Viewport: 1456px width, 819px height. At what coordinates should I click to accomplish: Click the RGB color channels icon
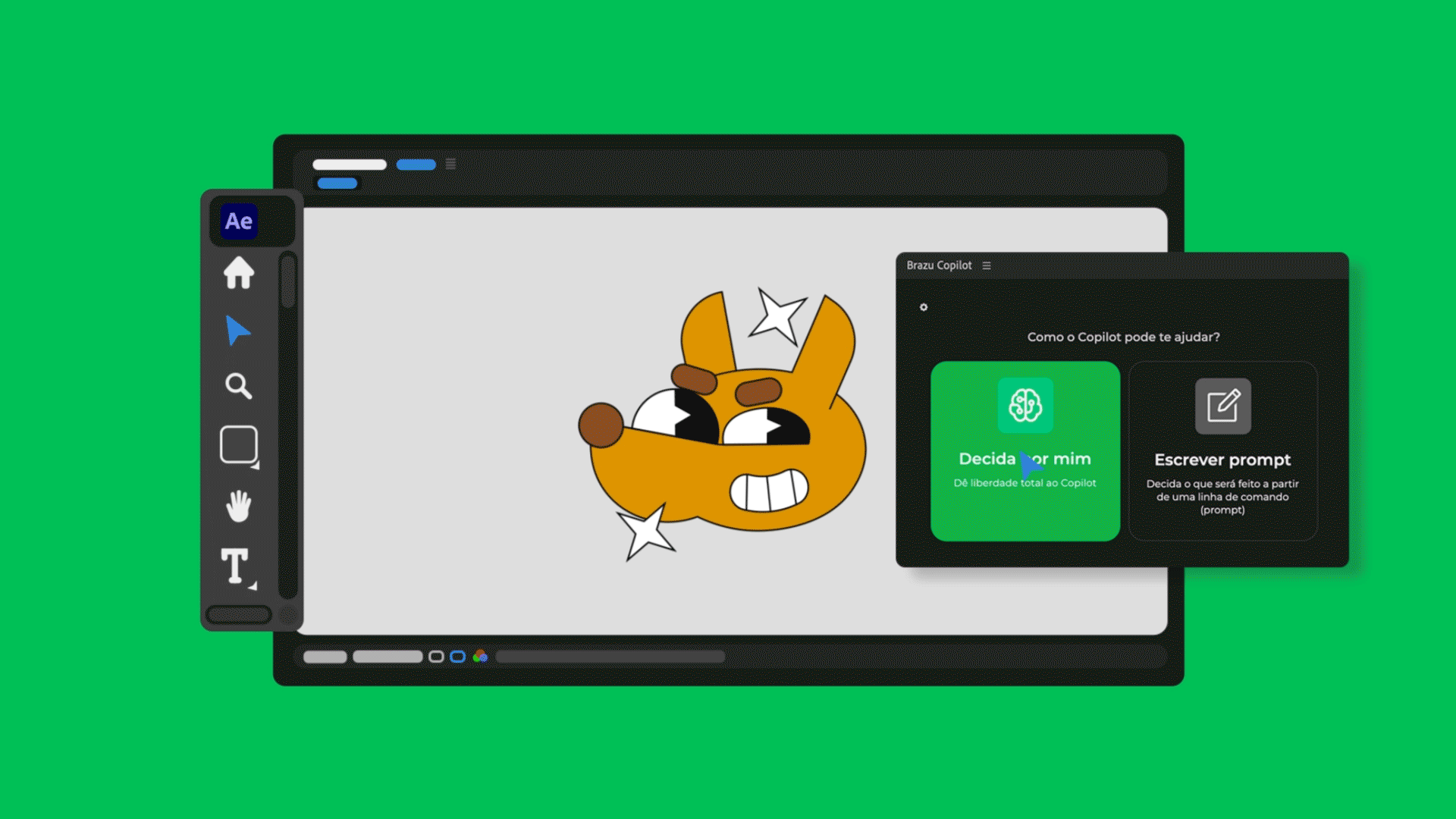coord(480,656)
